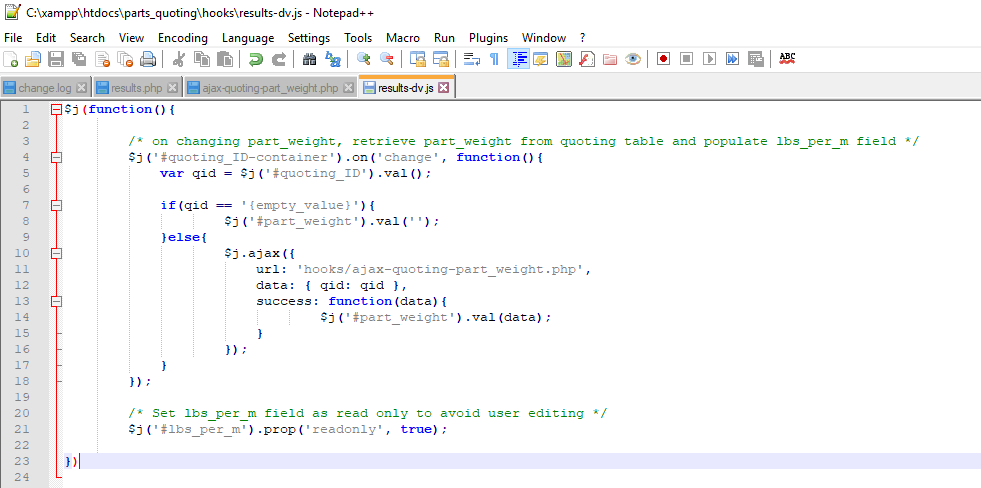
Task: Create a new document with the New icon
Action: pyautogui.click(x=11, y=59)
